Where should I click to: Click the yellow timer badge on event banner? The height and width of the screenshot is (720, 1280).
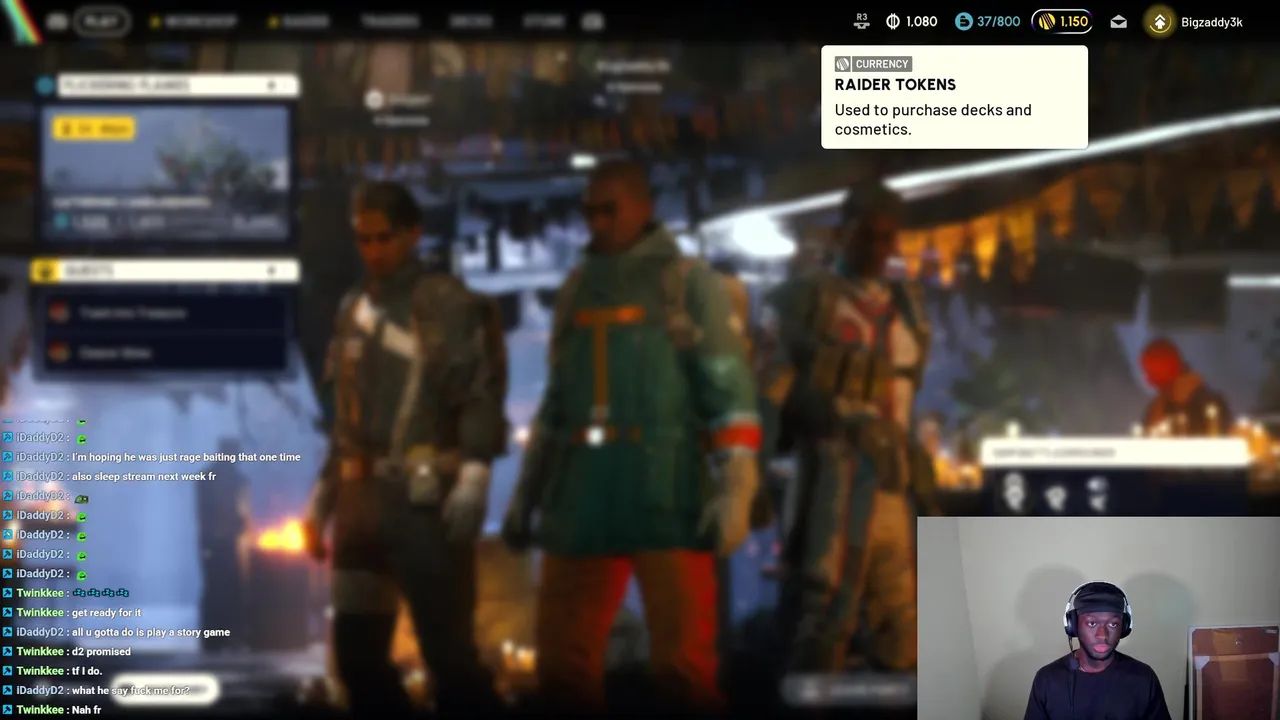tap(94, 128)
